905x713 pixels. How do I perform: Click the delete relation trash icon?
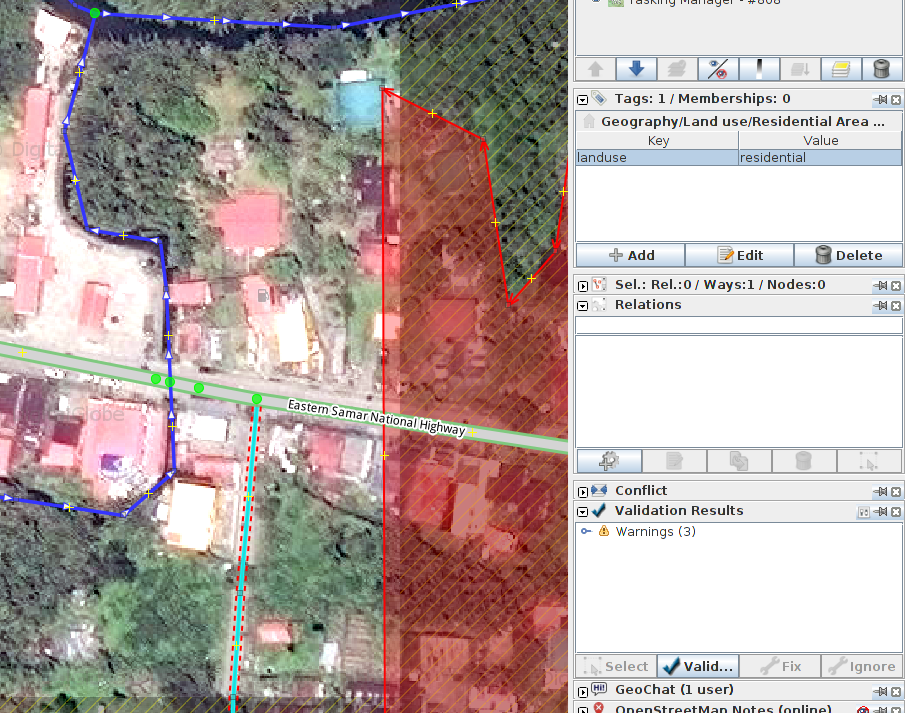(804, 461)
